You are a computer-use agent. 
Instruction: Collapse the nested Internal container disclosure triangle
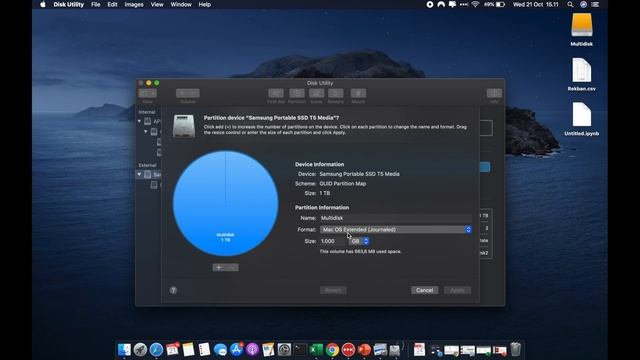[x=146, y=131]
